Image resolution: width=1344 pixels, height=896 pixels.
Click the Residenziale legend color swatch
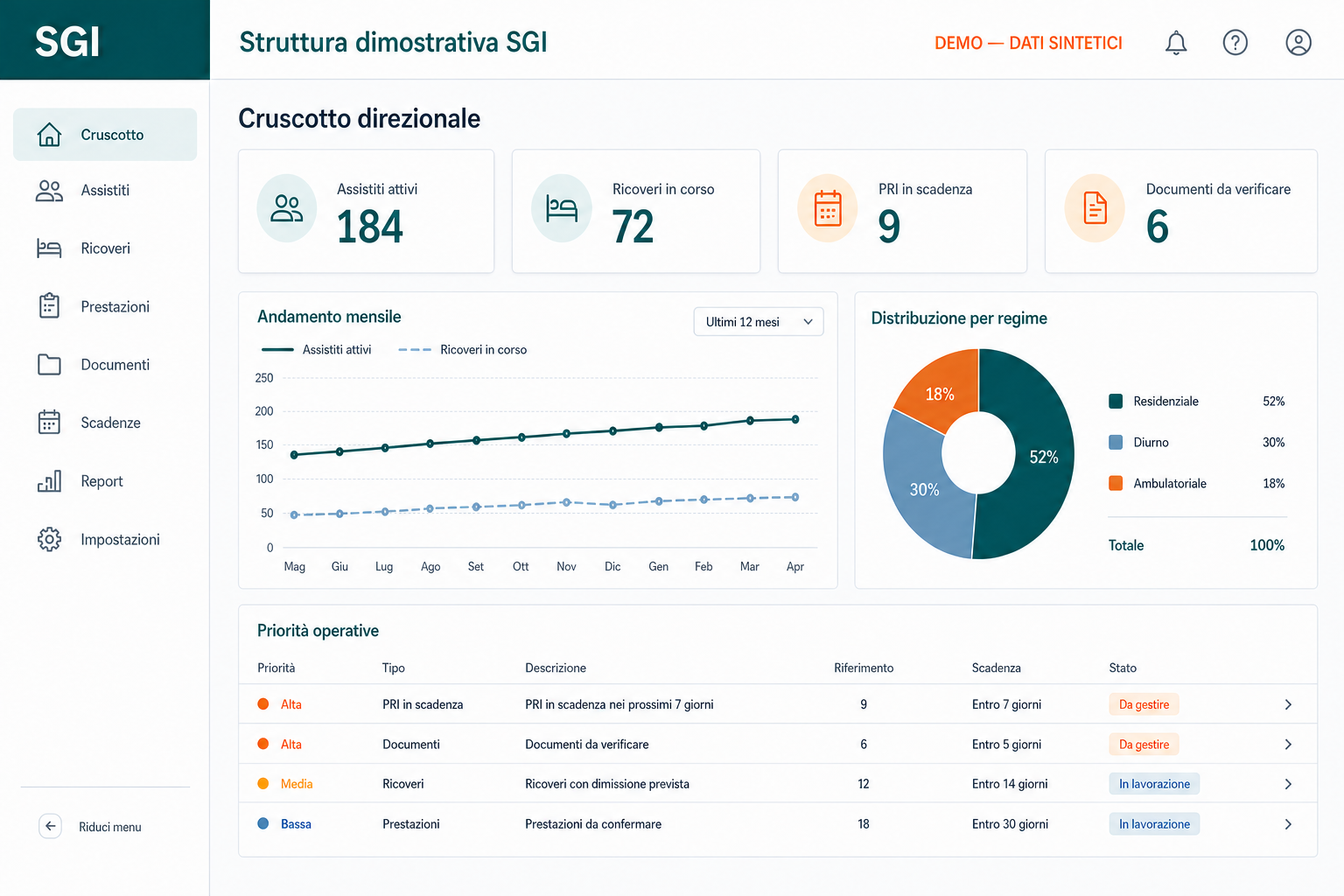[1116, 402]
